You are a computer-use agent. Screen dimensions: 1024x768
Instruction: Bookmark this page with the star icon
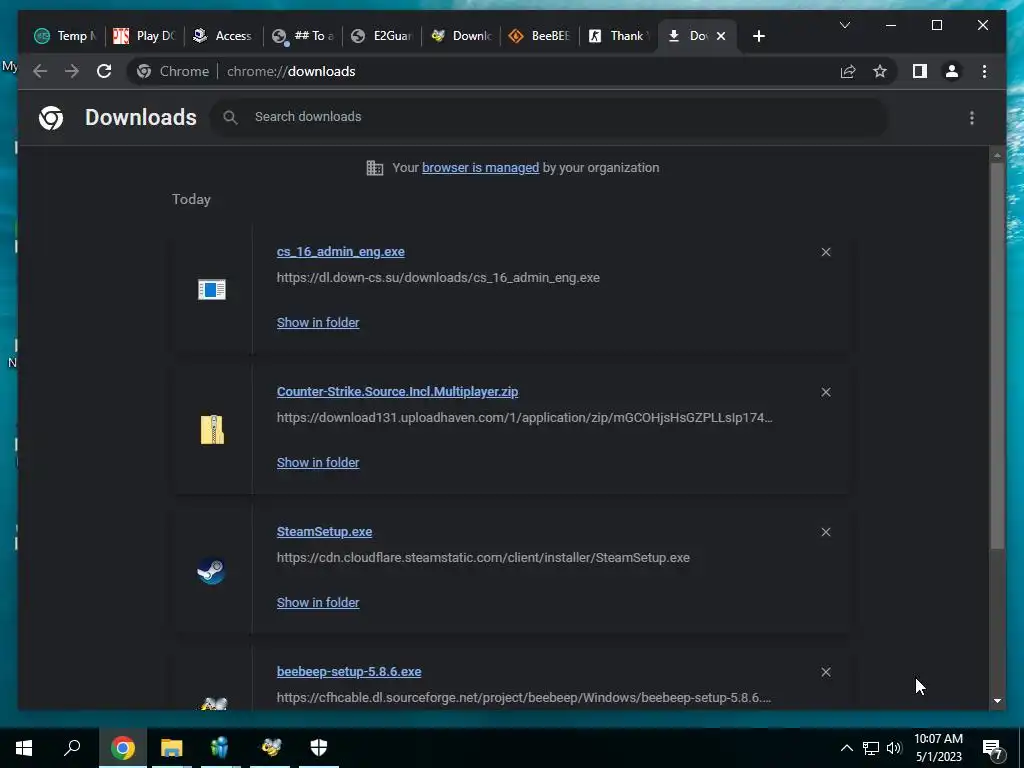(x=880, y=71)
